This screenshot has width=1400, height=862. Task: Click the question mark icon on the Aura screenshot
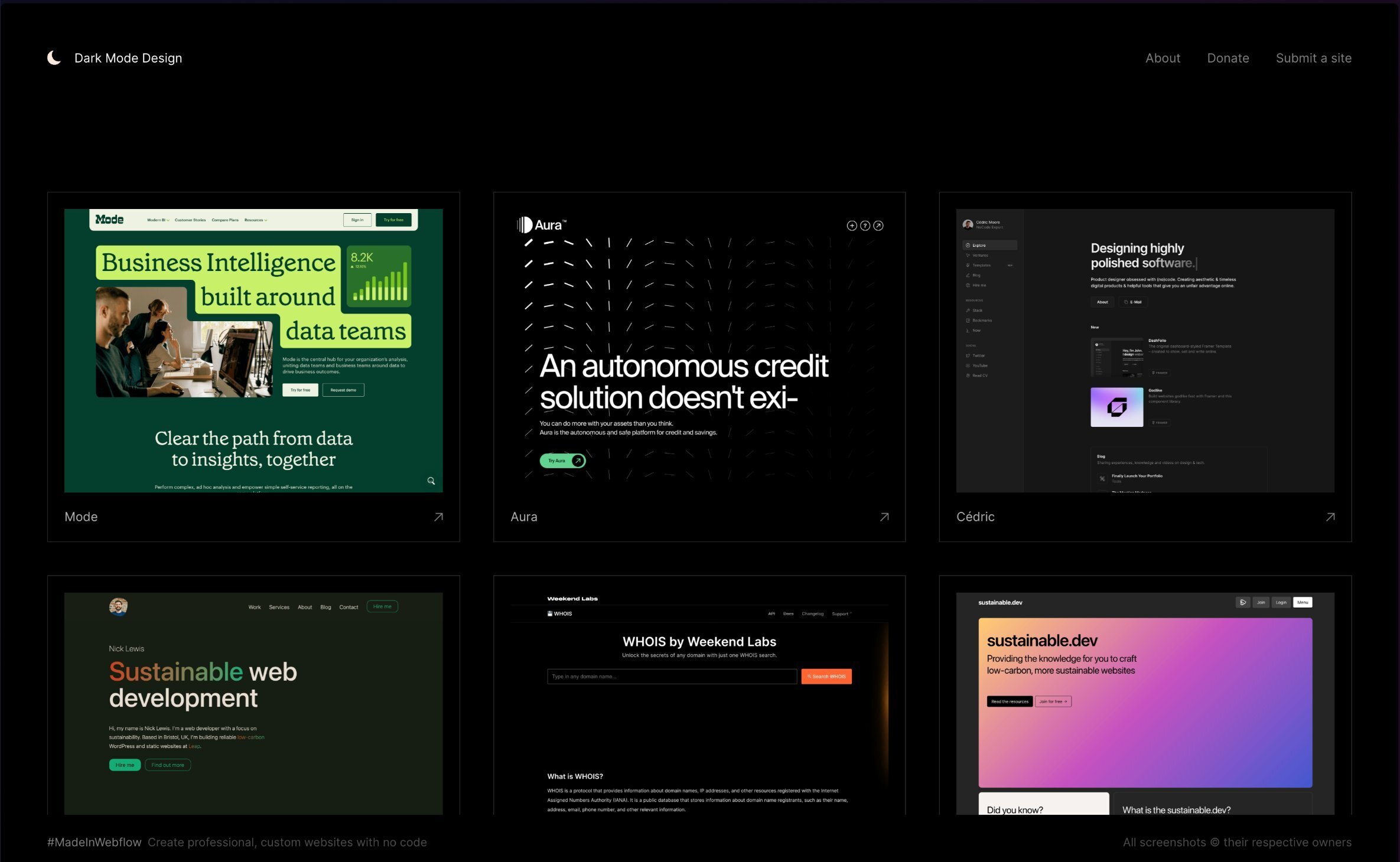coord(865,226)
